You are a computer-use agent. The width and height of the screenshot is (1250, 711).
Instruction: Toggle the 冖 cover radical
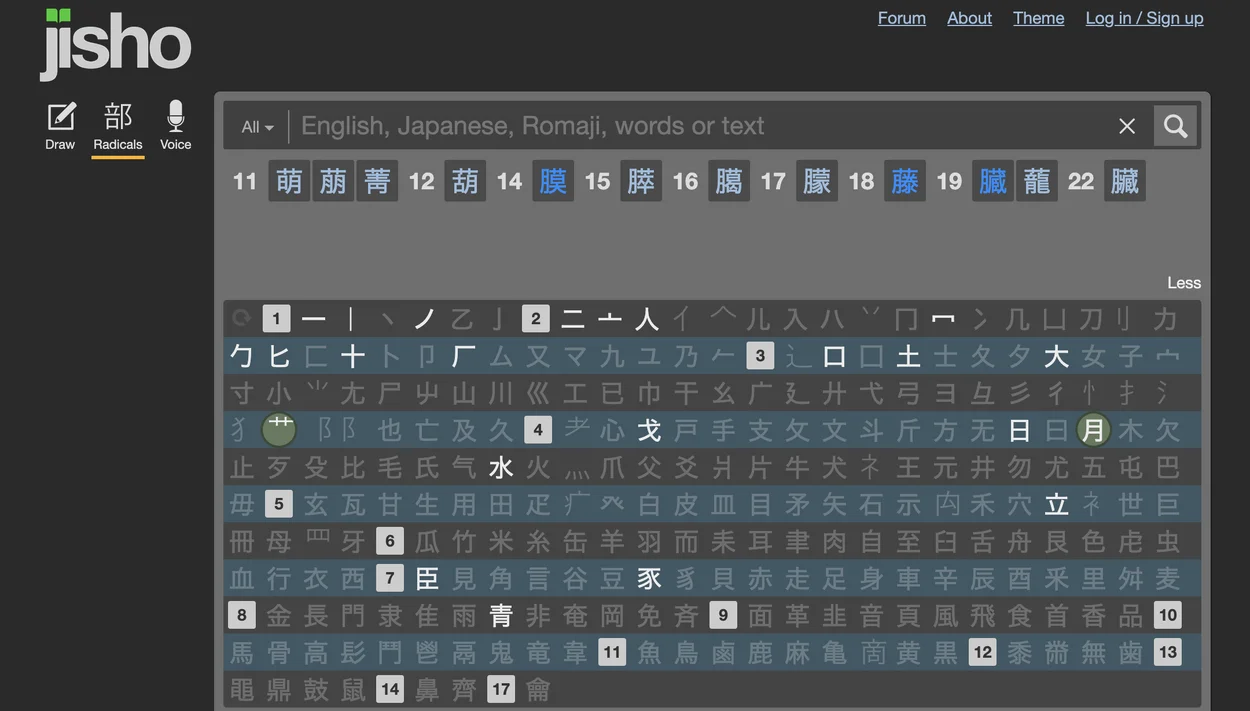(x=943, y=319)
